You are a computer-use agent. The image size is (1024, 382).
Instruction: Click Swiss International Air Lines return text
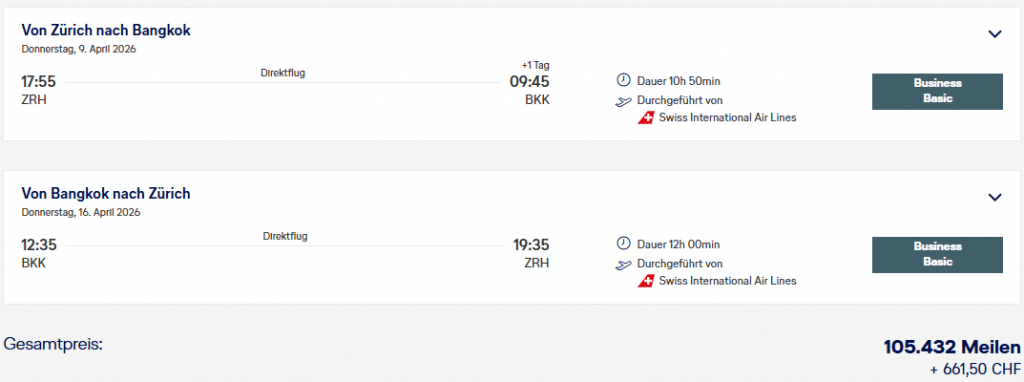tap(728, 281)
